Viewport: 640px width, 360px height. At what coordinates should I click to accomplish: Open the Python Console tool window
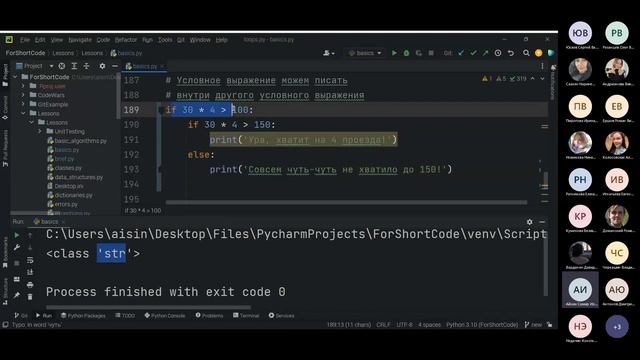165,316
